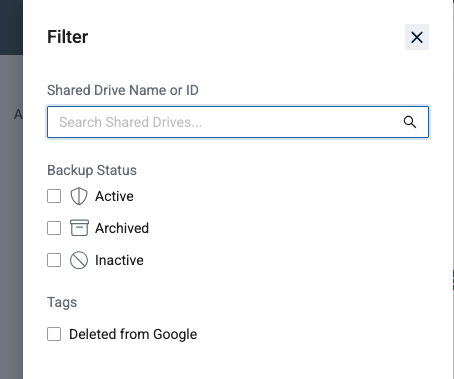Check the Inactive backup status checkbox
The width and height of the screenshot is (454, 379).
coord(54,260)
